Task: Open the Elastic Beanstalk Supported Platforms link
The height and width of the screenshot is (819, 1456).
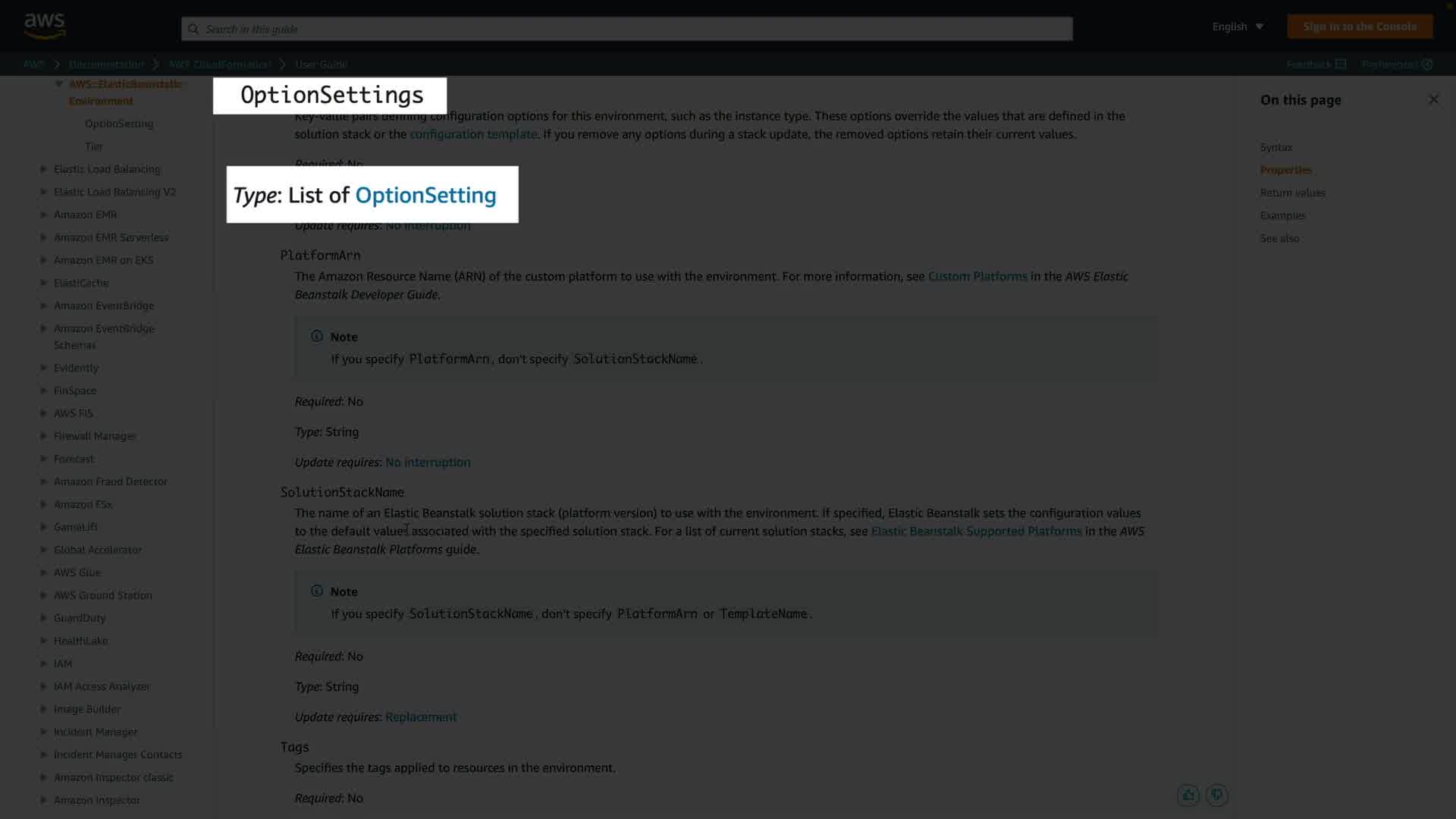Action: pyautogui.click(x=976, y=531)
